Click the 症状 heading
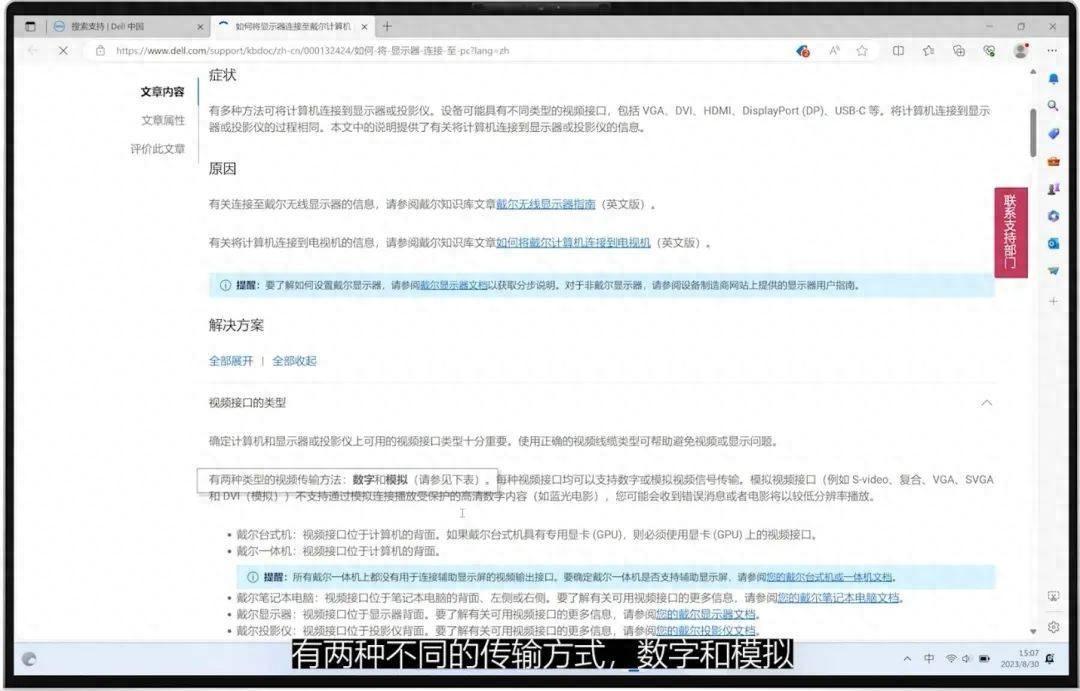 [x=222, y=75]
